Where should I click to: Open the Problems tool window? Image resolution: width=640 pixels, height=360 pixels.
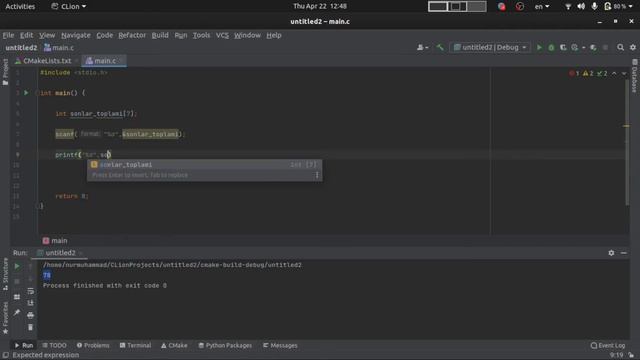(93, 345)
